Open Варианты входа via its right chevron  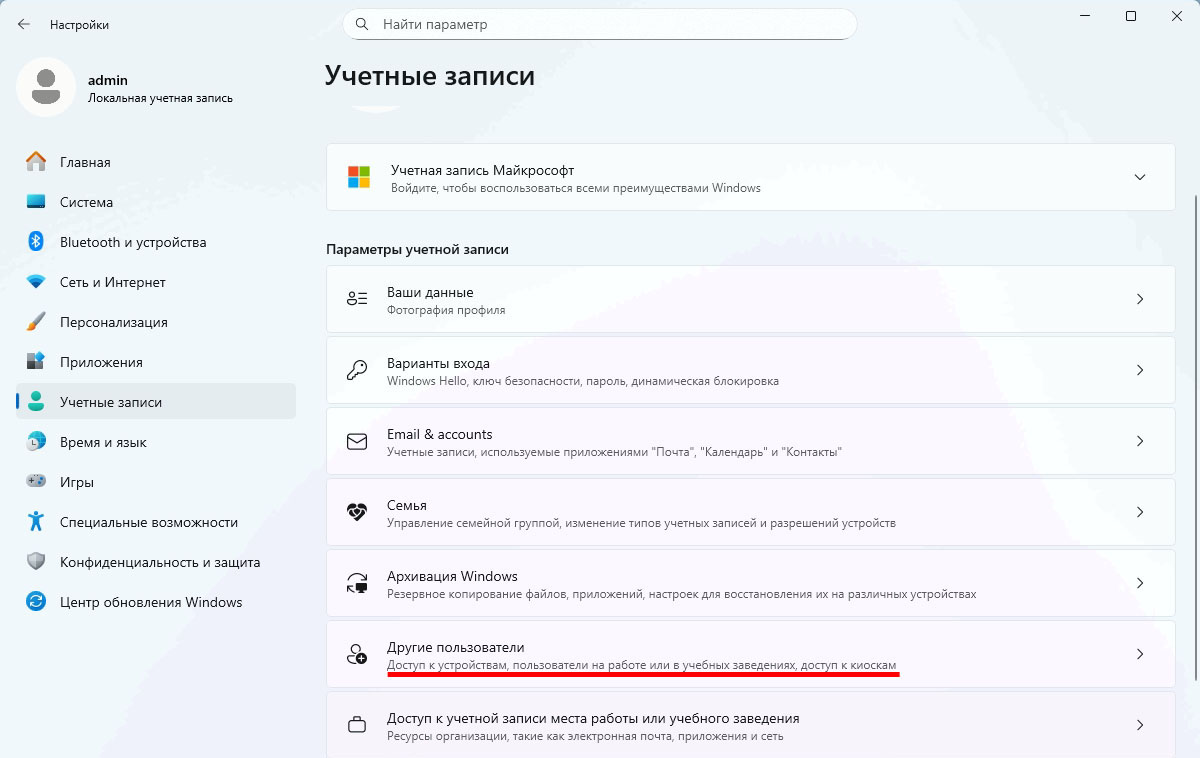(1139, 370)
